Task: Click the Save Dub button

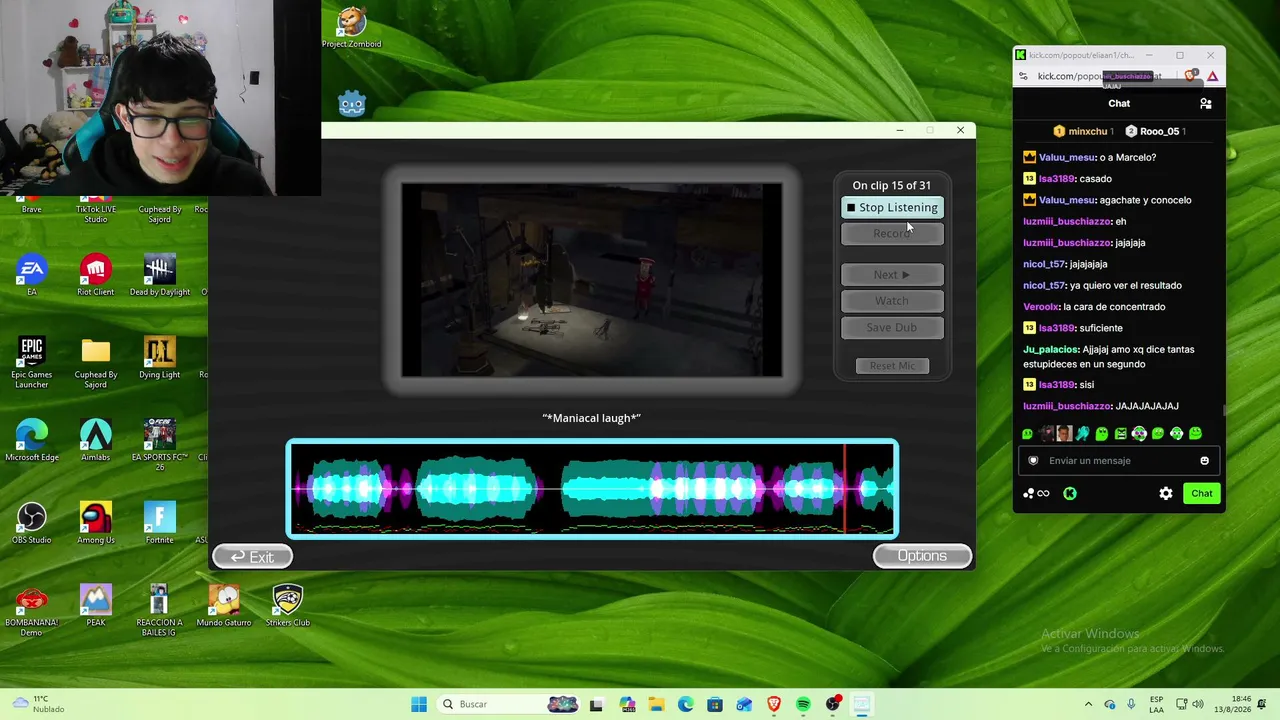Action: tap(892, 327)
